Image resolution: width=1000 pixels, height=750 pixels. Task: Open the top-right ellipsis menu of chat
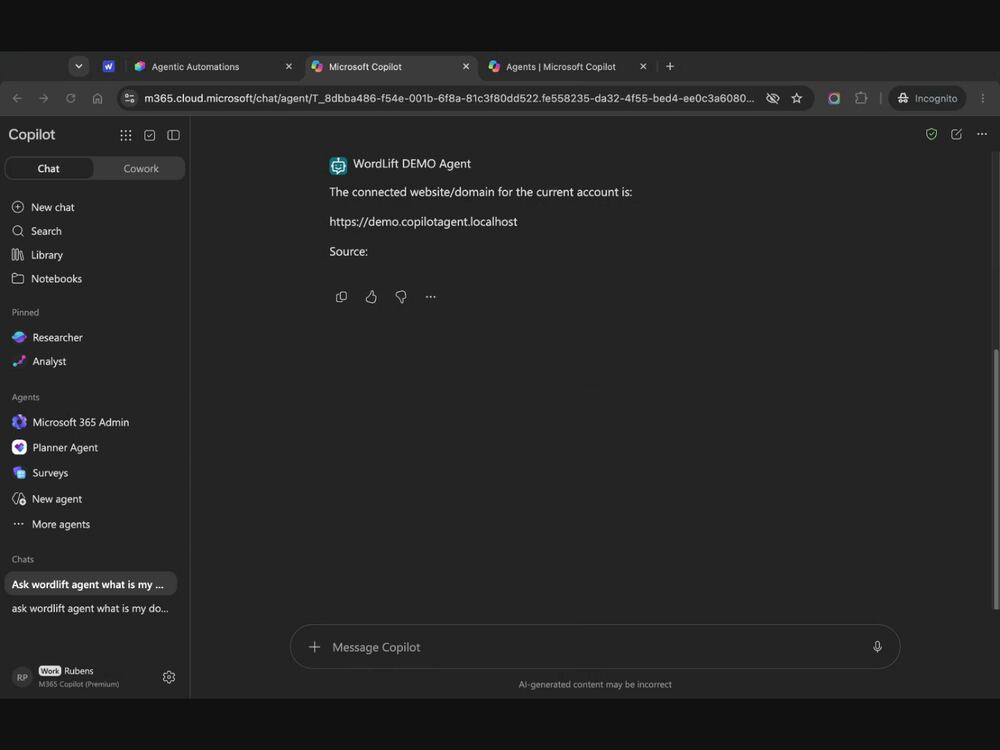(982, 134)
